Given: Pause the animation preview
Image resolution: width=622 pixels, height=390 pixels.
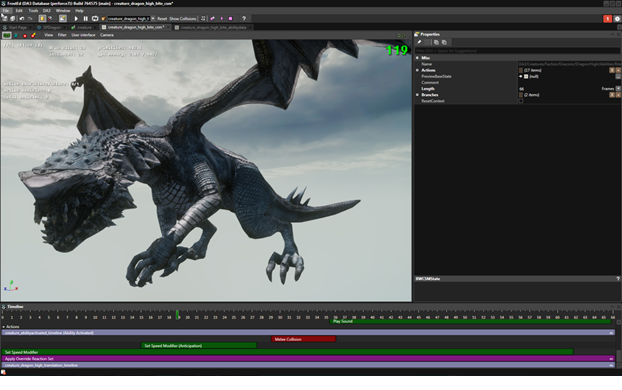Looking at the screenshot, I should coord(85,19).
